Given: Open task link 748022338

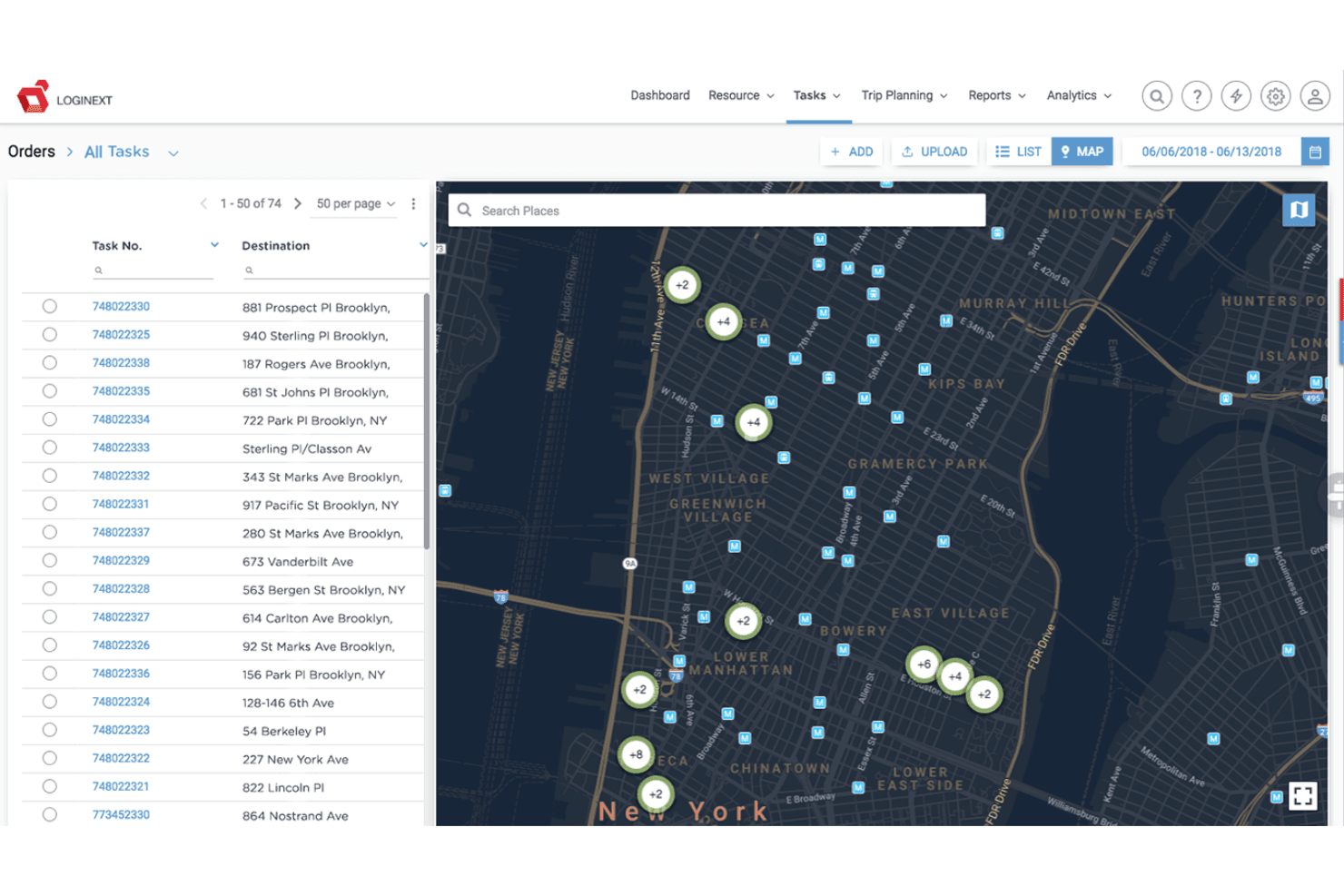Looking at the screenshot, I should coord(121,363).
